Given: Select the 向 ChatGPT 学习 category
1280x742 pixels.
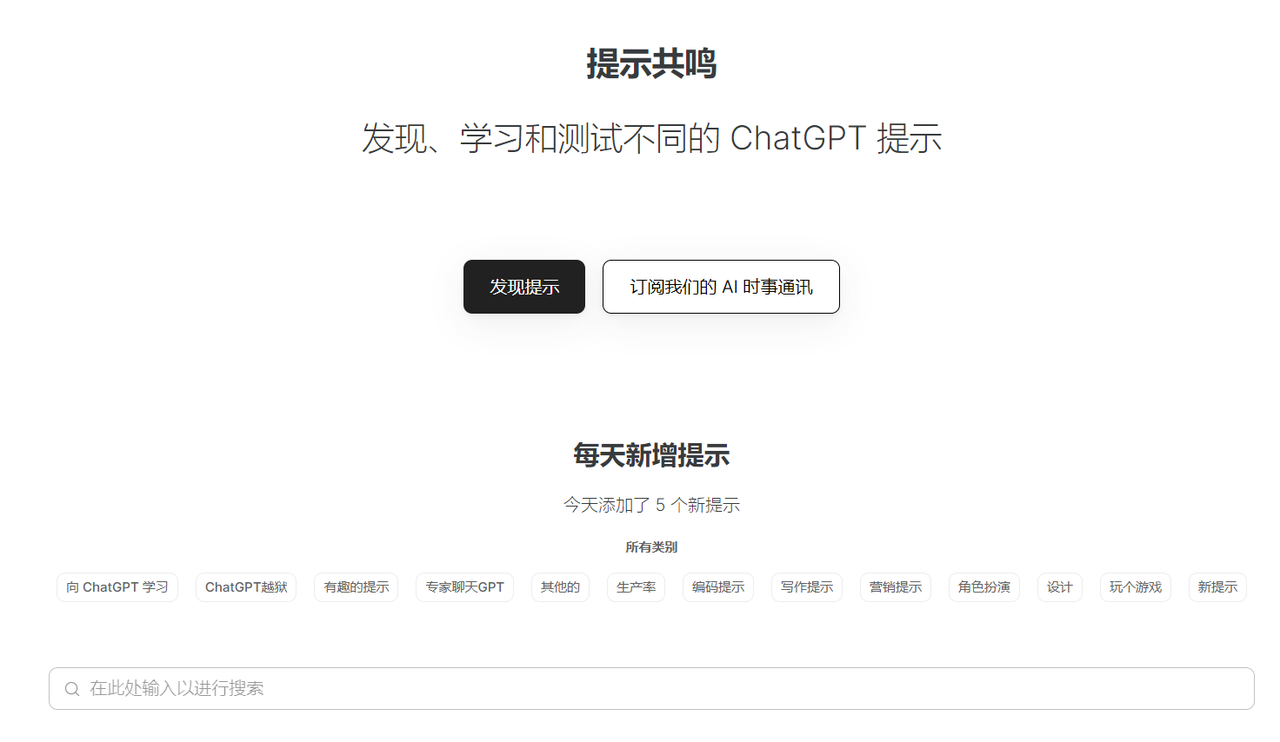Looking at the screenshot, I should click(x=117, y=587).
